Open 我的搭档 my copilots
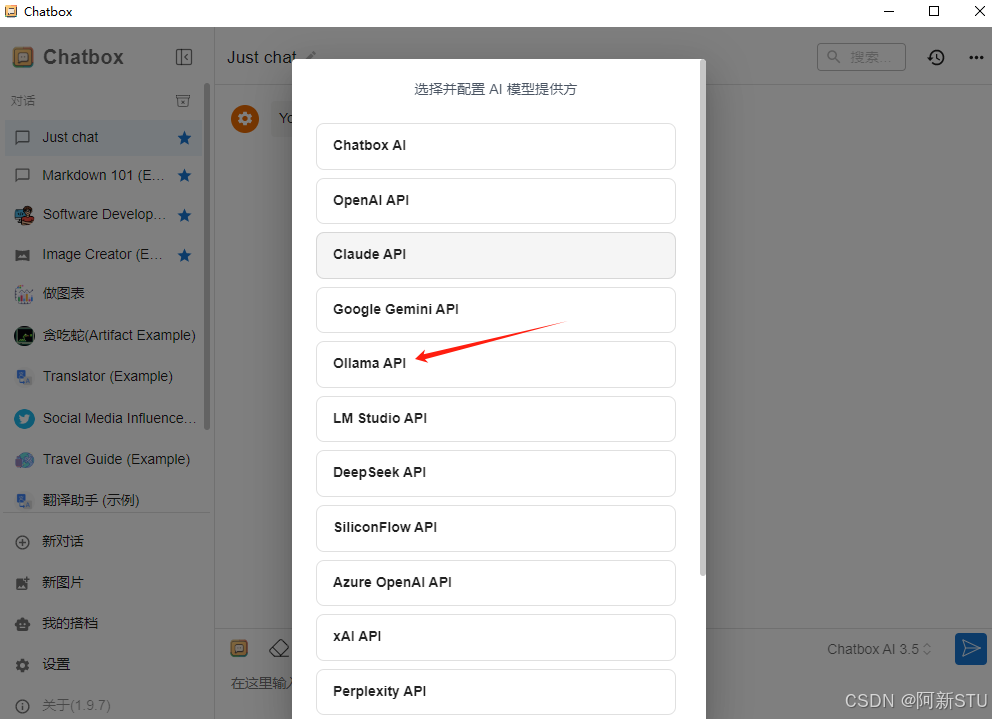Screen dimensions: 992x719 tap(107, 623)
